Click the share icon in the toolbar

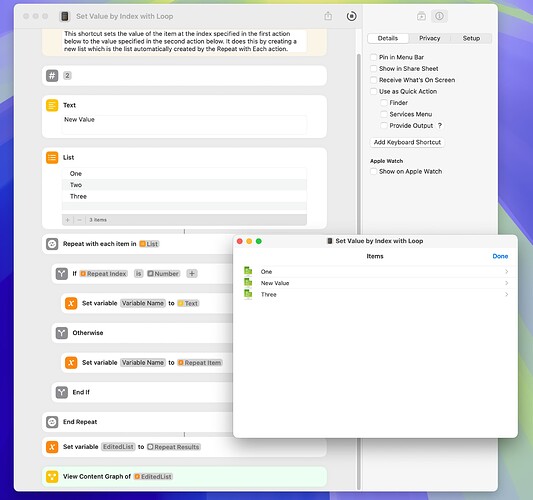coord(328,16)
